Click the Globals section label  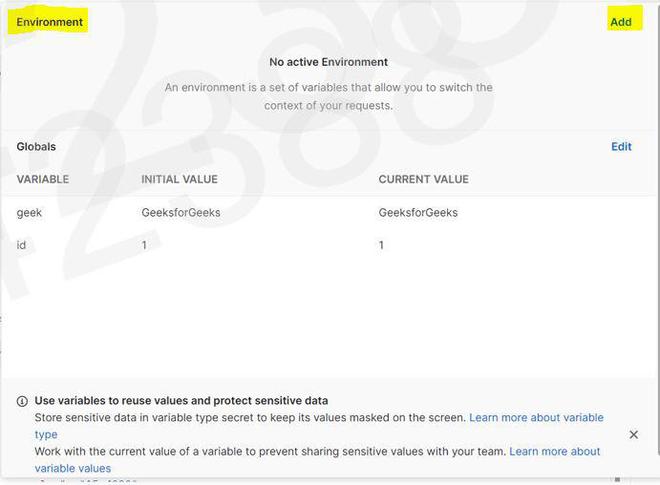tap(36, 147)
